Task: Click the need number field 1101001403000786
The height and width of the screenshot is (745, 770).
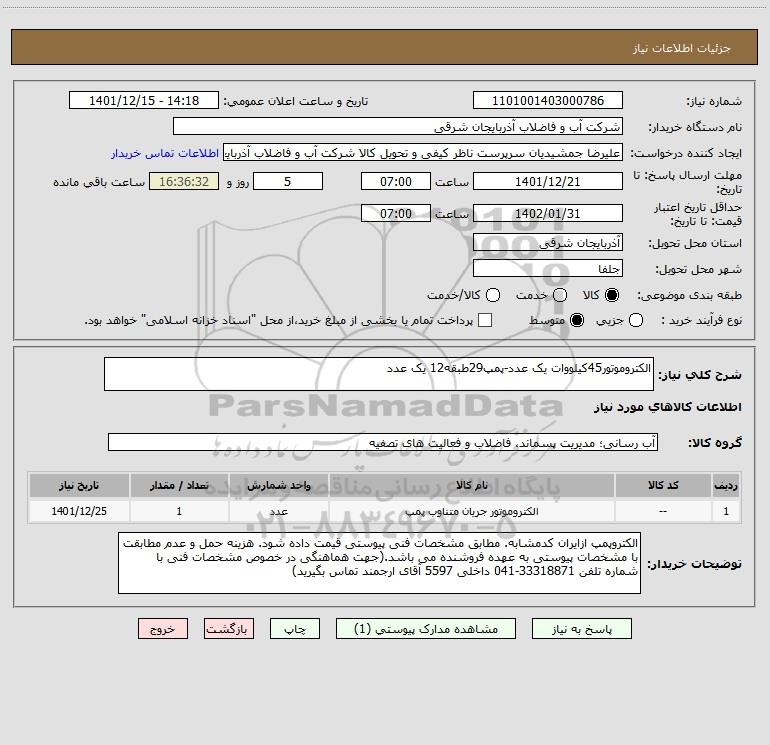Action: point(548,100)
